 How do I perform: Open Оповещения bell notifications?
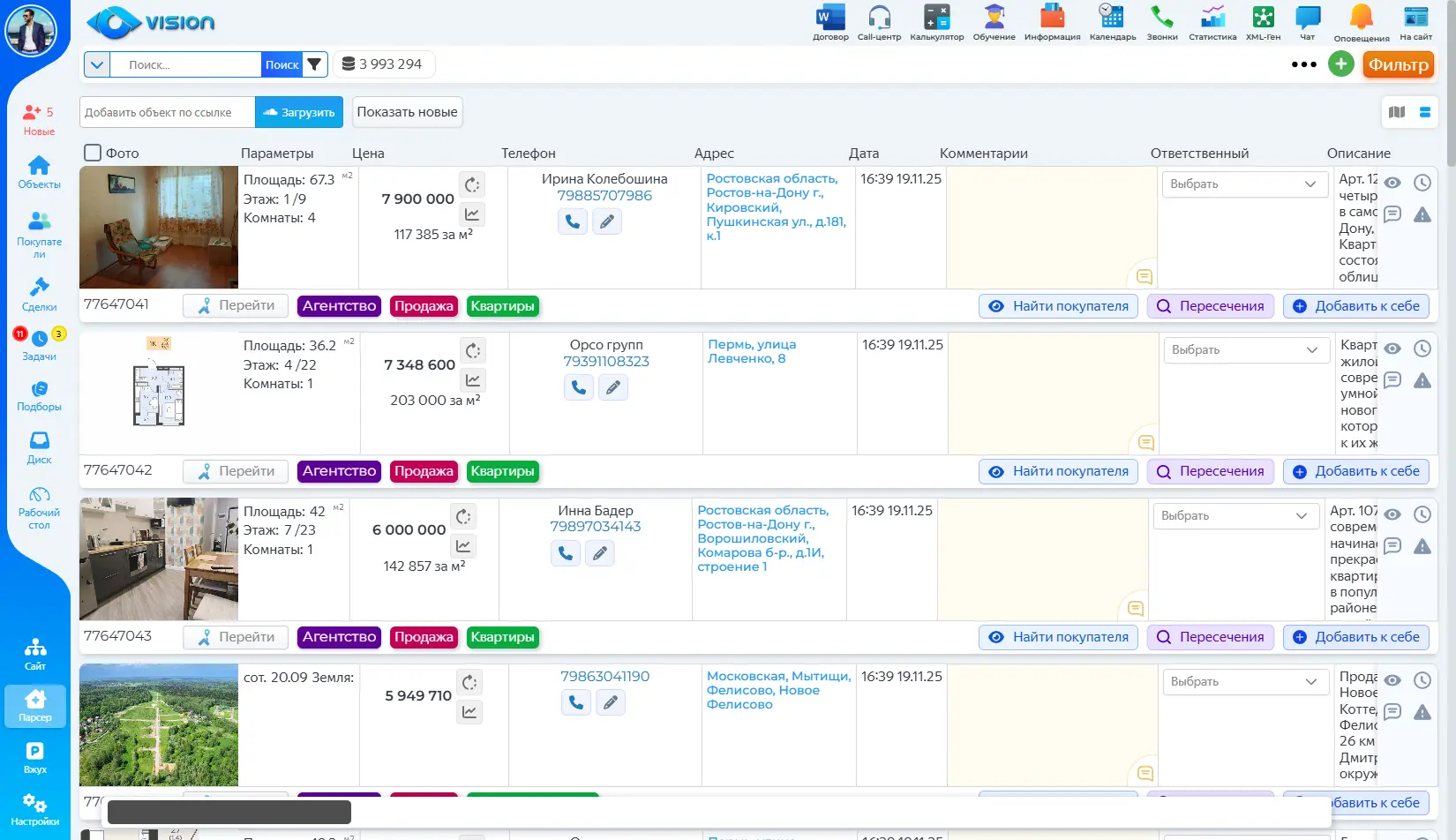(x=1361, y=19)
